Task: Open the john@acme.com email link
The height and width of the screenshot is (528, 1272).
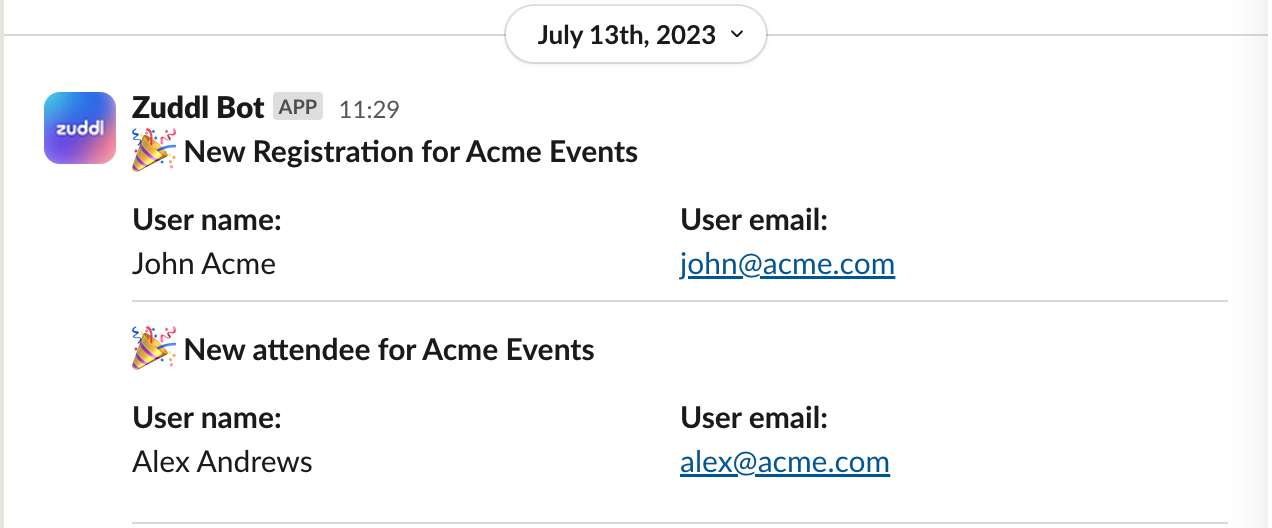Action: pyautogui.click(x=787, y=264)
